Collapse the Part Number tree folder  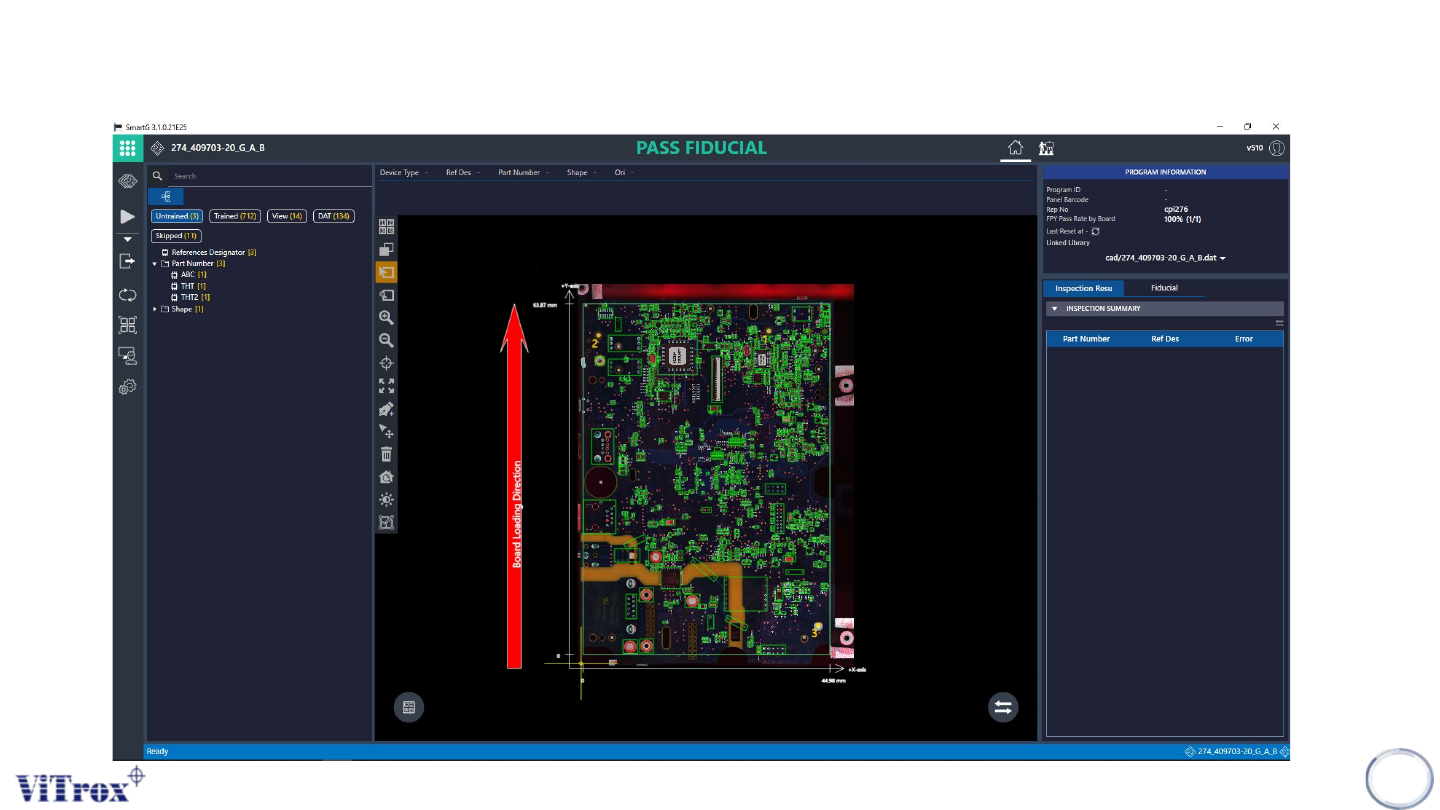tap(155, 264)
